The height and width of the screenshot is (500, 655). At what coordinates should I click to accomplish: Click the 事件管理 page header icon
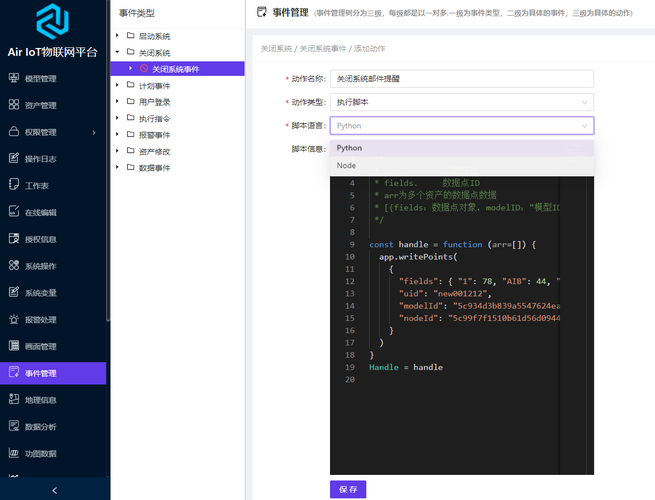click(262, 12)
